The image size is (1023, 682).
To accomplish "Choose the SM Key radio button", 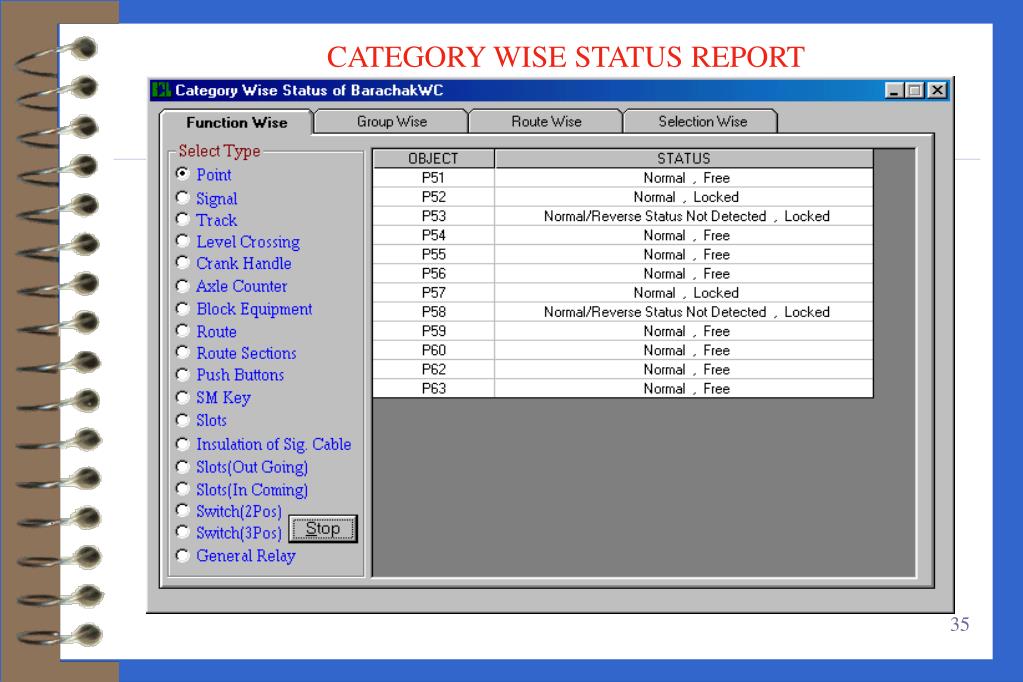I will point(183,397).
